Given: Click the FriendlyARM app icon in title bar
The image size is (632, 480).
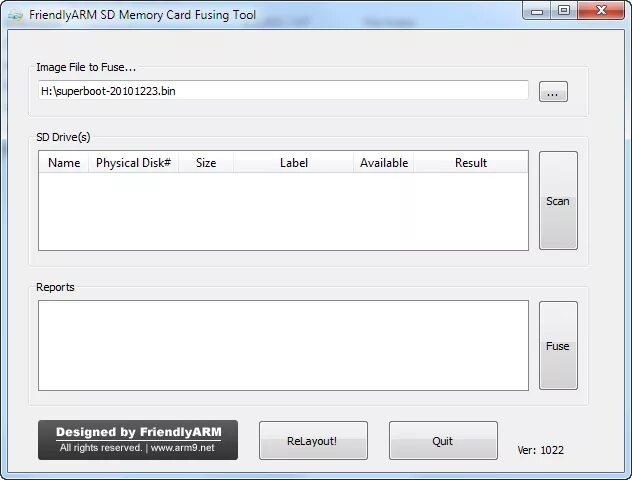Looking at the screenshot, I should (16, 15).
